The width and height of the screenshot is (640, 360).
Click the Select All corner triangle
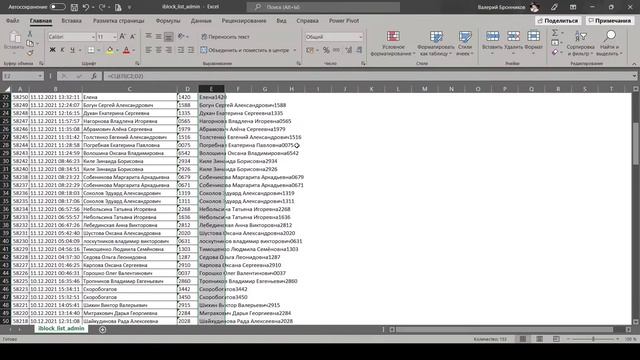click(7, 89)
